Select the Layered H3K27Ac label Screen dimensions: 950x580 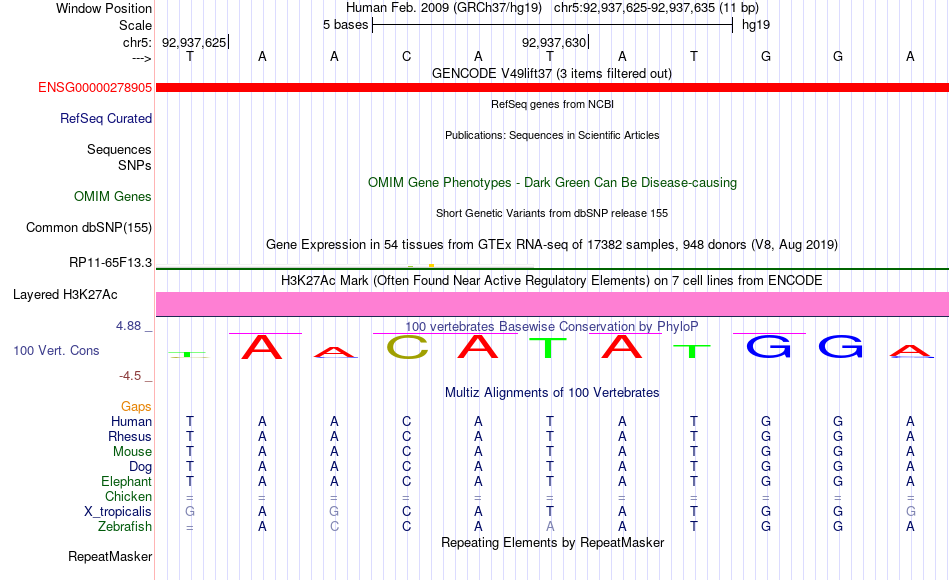65,295
